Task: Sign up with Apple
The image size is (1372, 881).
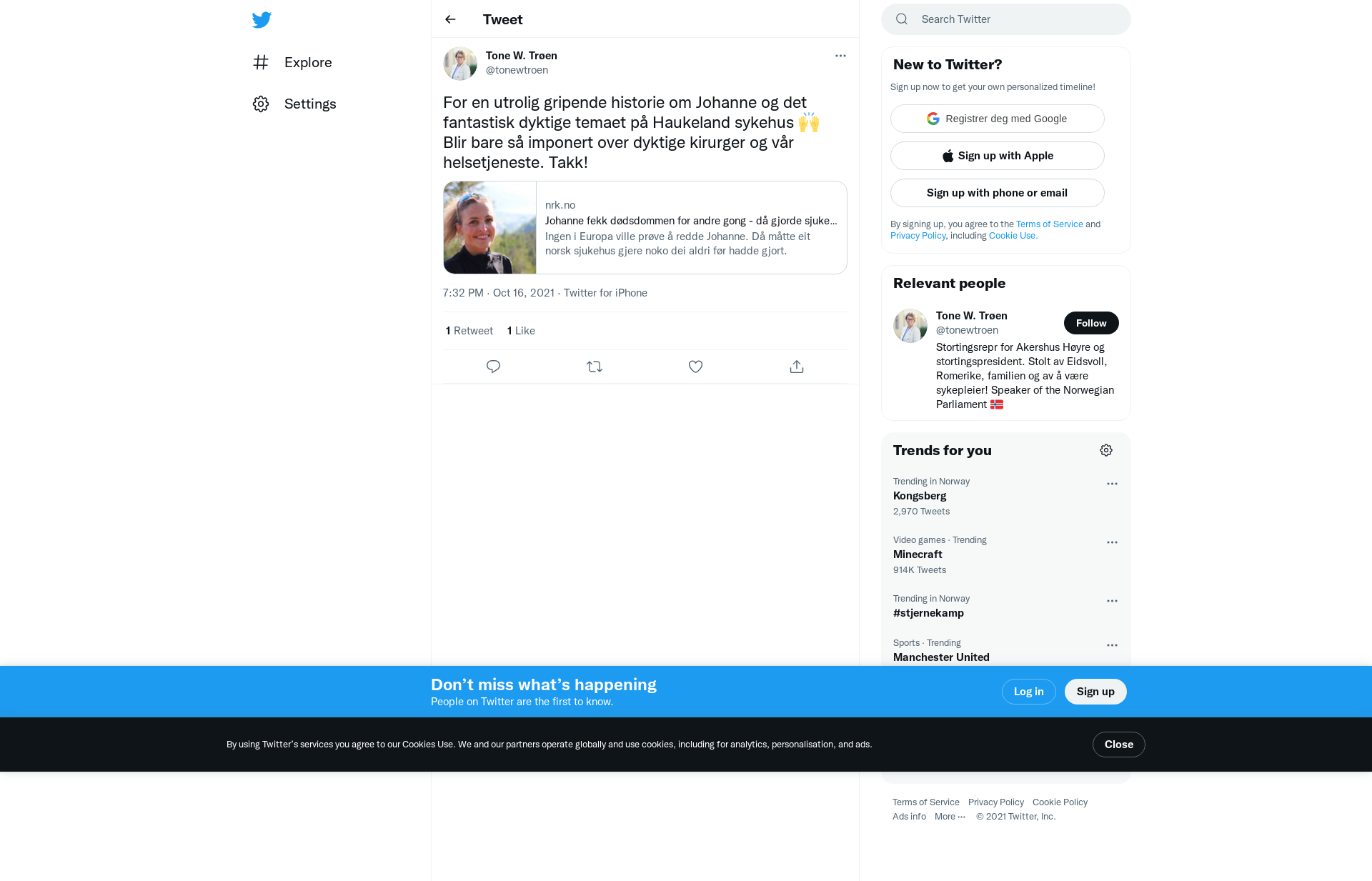Action: tap(998, 156)
